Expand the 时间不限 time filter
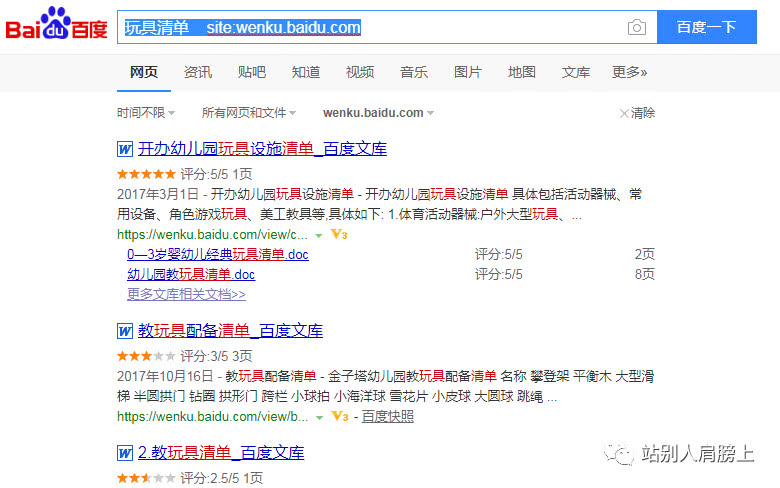Image resolution: width=780 pixels, height=488 pixels. [146, 113]
